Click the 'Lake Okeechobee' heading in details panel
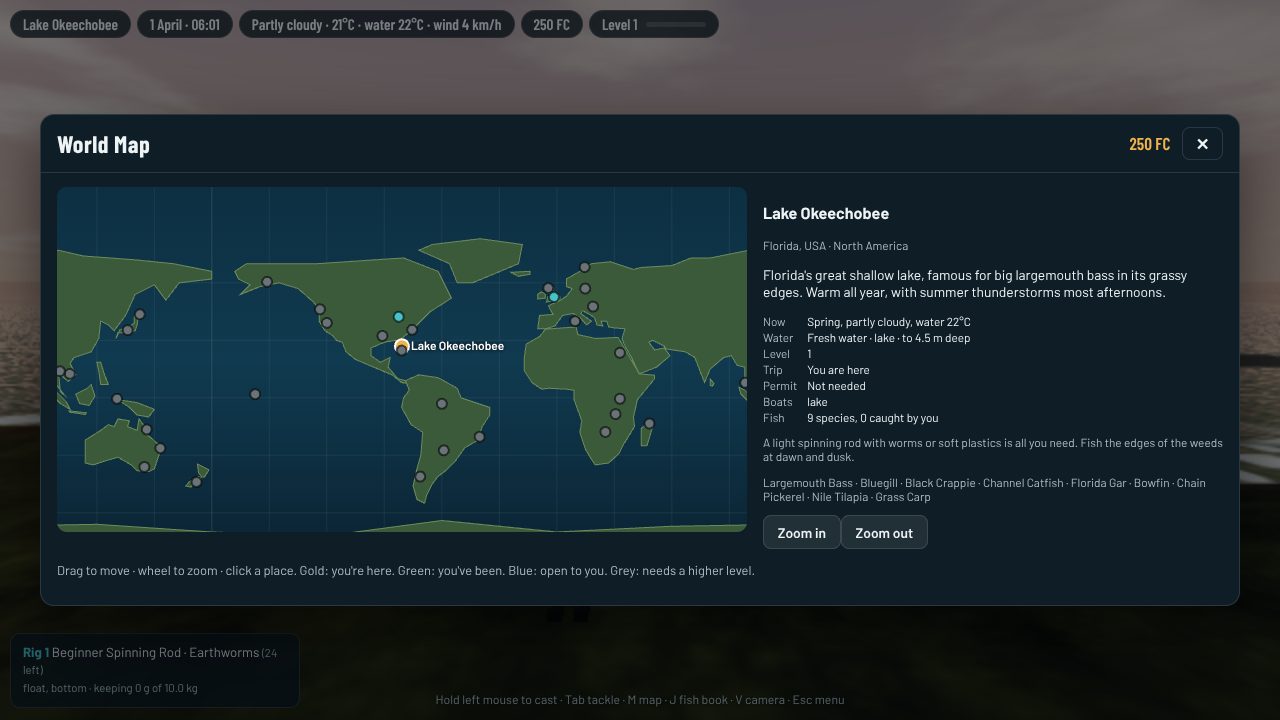 pyautogui.click(x=826, y=213)
